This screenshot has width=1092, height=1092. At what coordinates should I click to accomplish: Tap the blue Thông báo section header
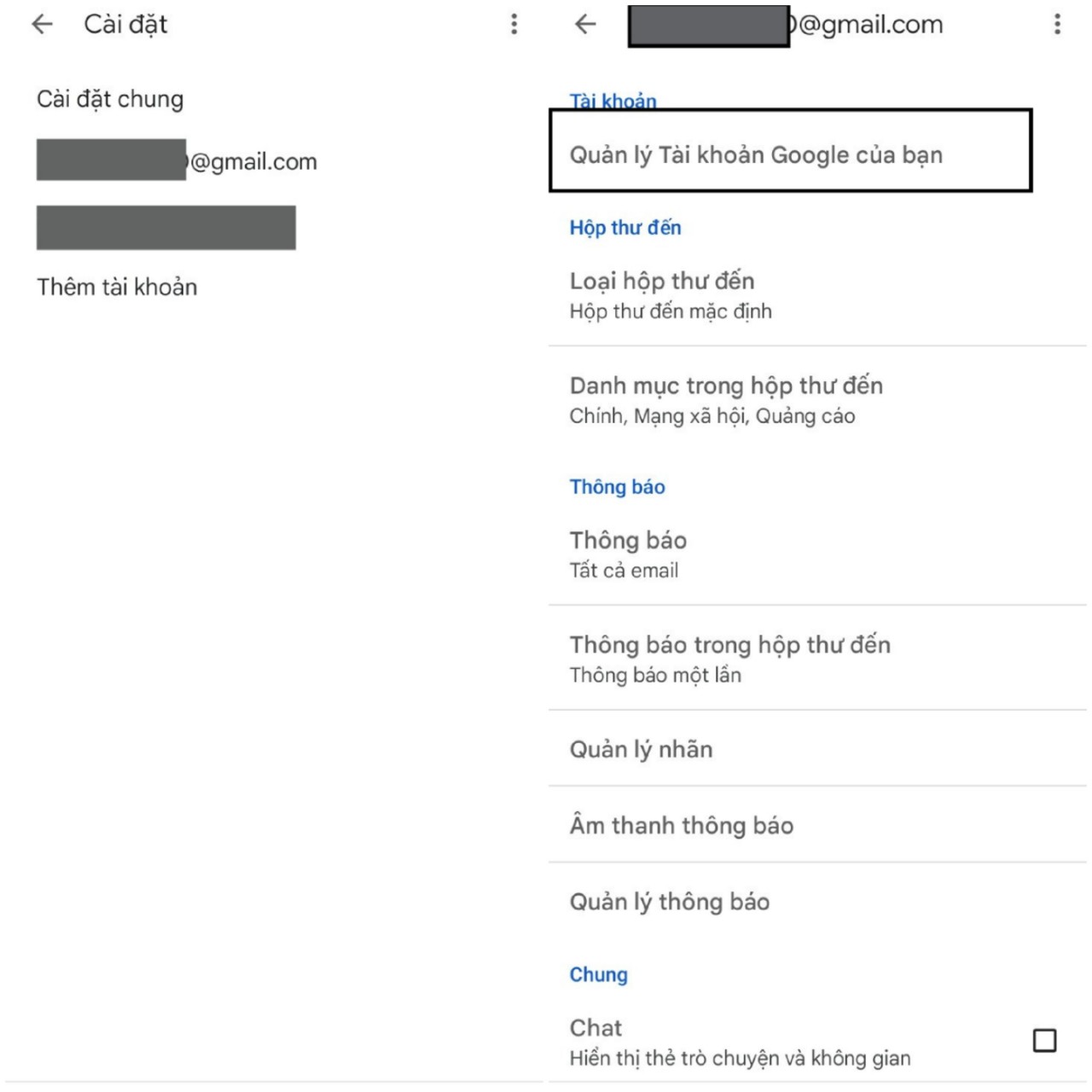(x=617, y=487)
